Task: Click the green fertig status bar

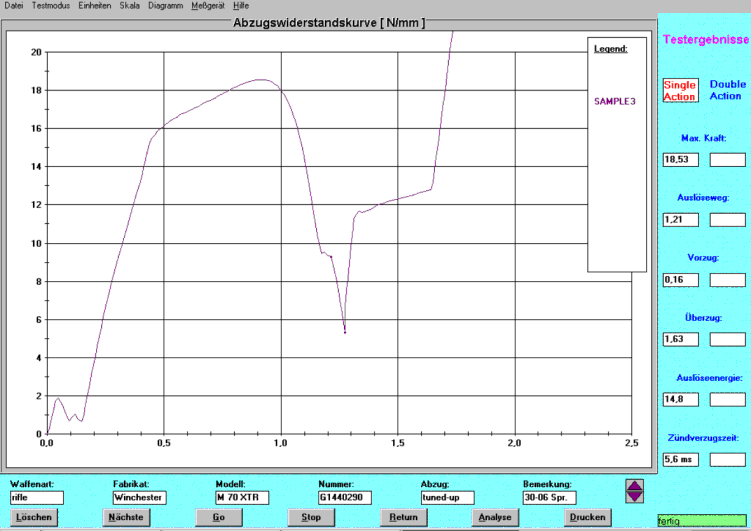Action: pos(701,521)
